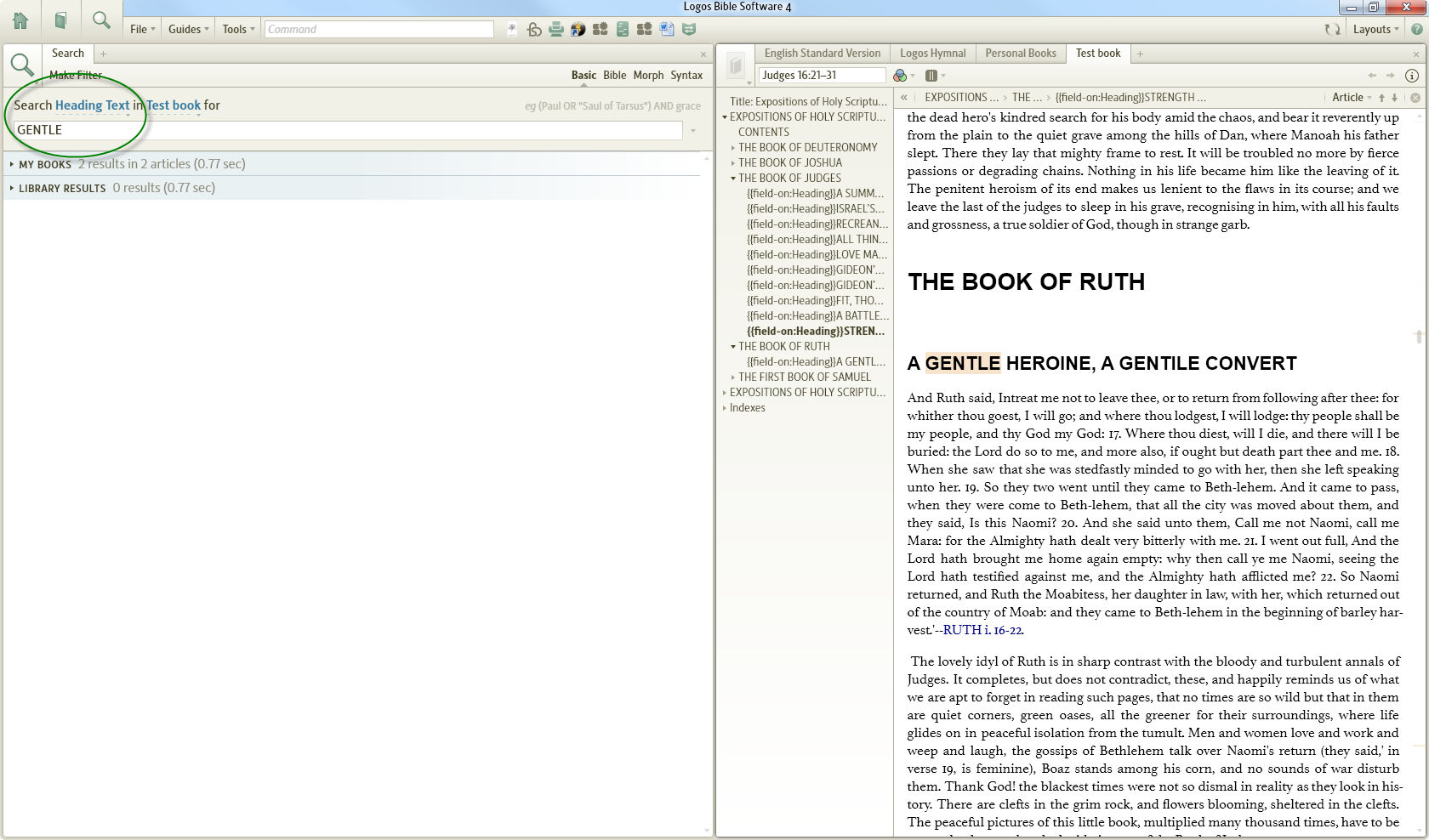
Task: Collapse the table of contents pane chevron
Action: [903, 98]
